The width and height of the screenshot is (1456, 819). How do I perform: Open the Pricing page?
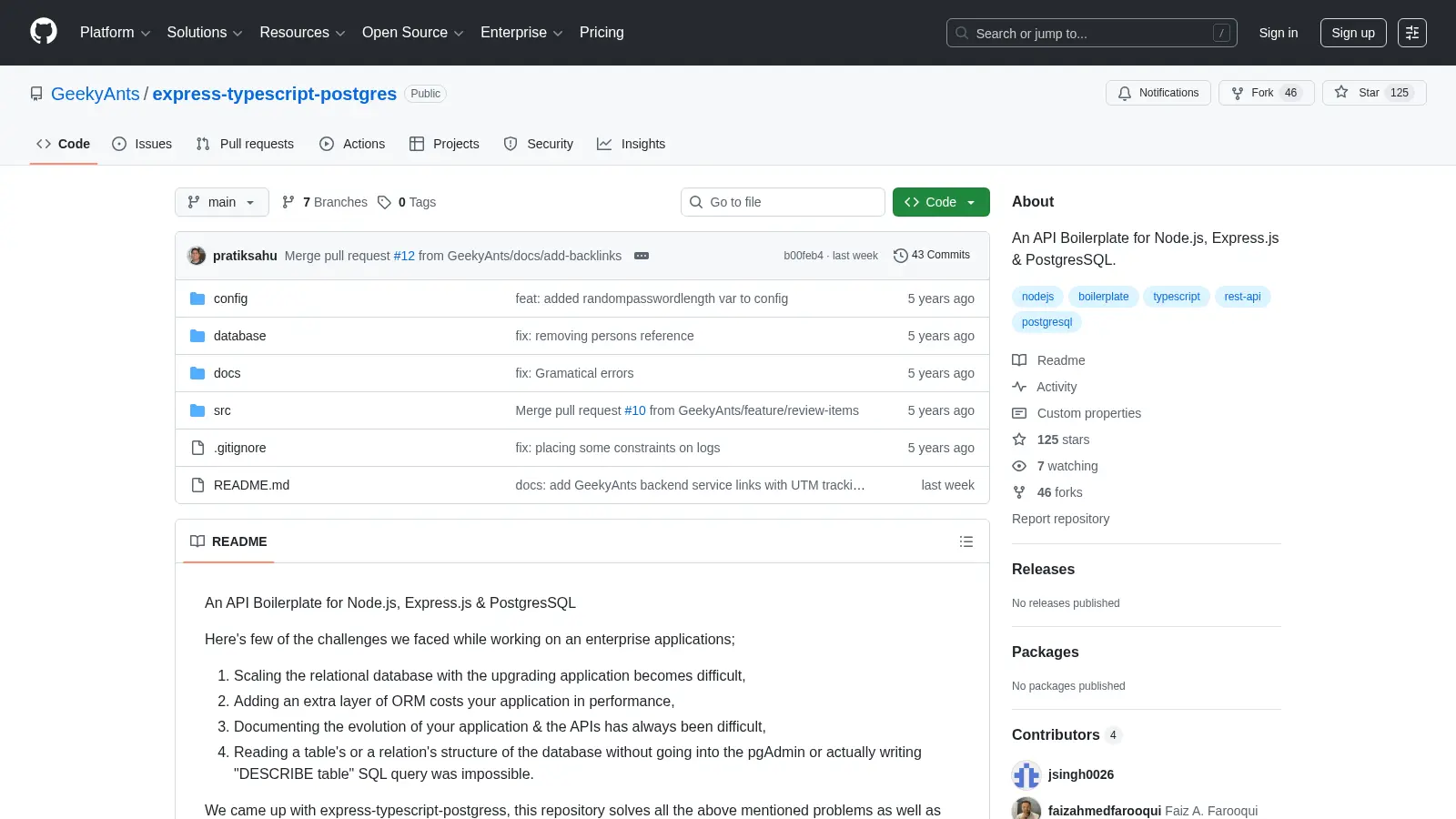pos(602,33)
